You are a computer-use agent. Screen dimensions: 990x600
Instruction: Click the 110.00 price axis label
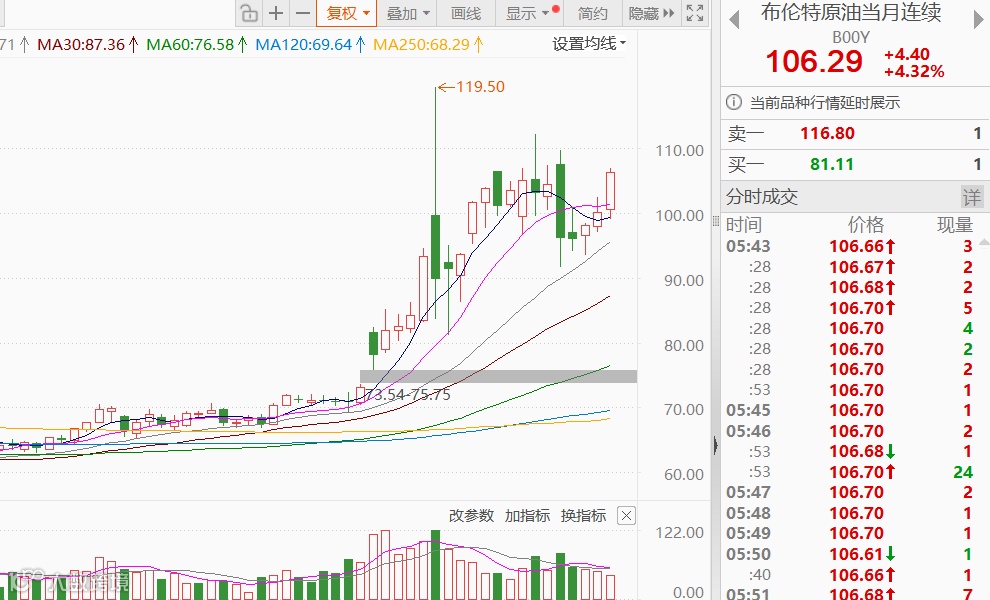coord(679,150)
